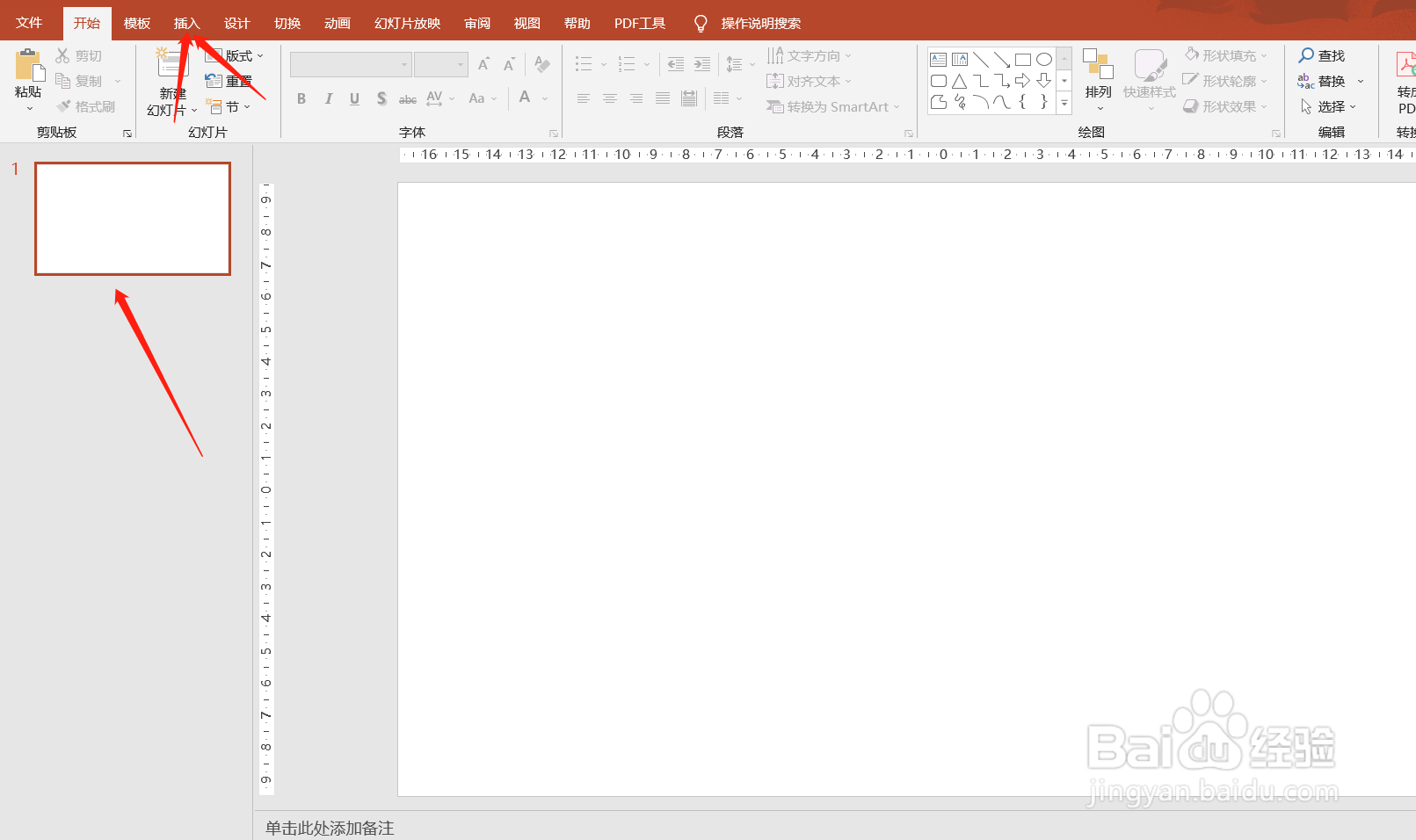1416x840 pixels.
Task: Pick the down block arrow shape
Action: click(1043, 81)
